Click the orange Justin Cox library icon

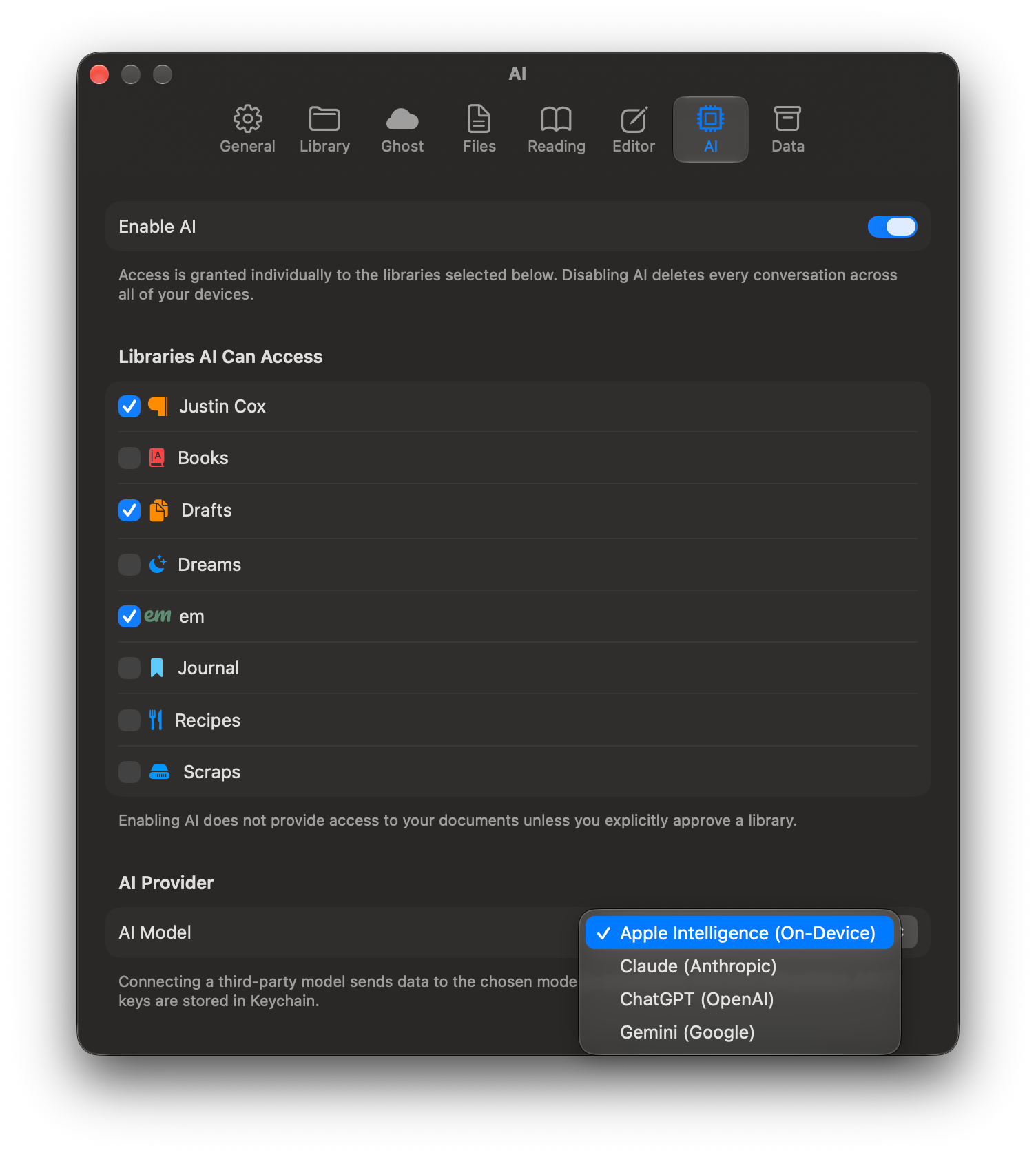pos(158,406)
